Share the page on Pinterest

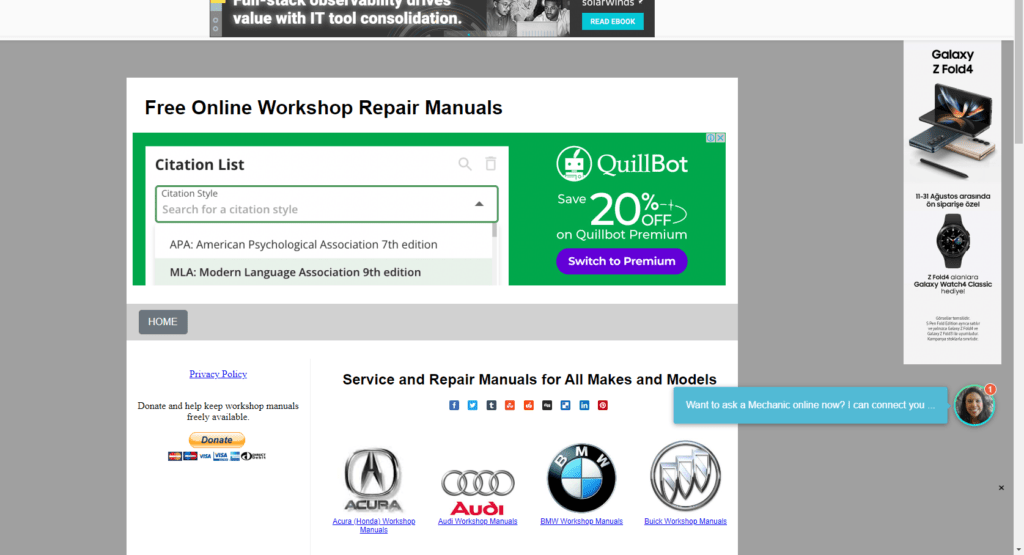[603, 405]
